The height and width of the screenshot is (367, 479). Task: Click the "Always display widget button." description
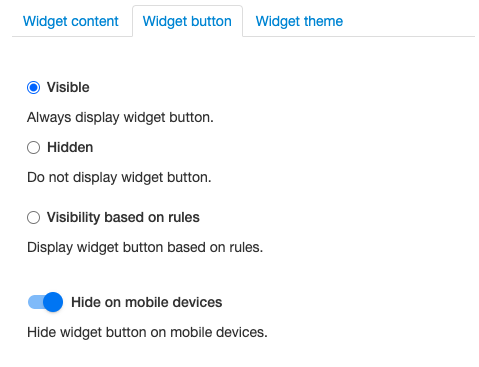click(x=120, y=117)
